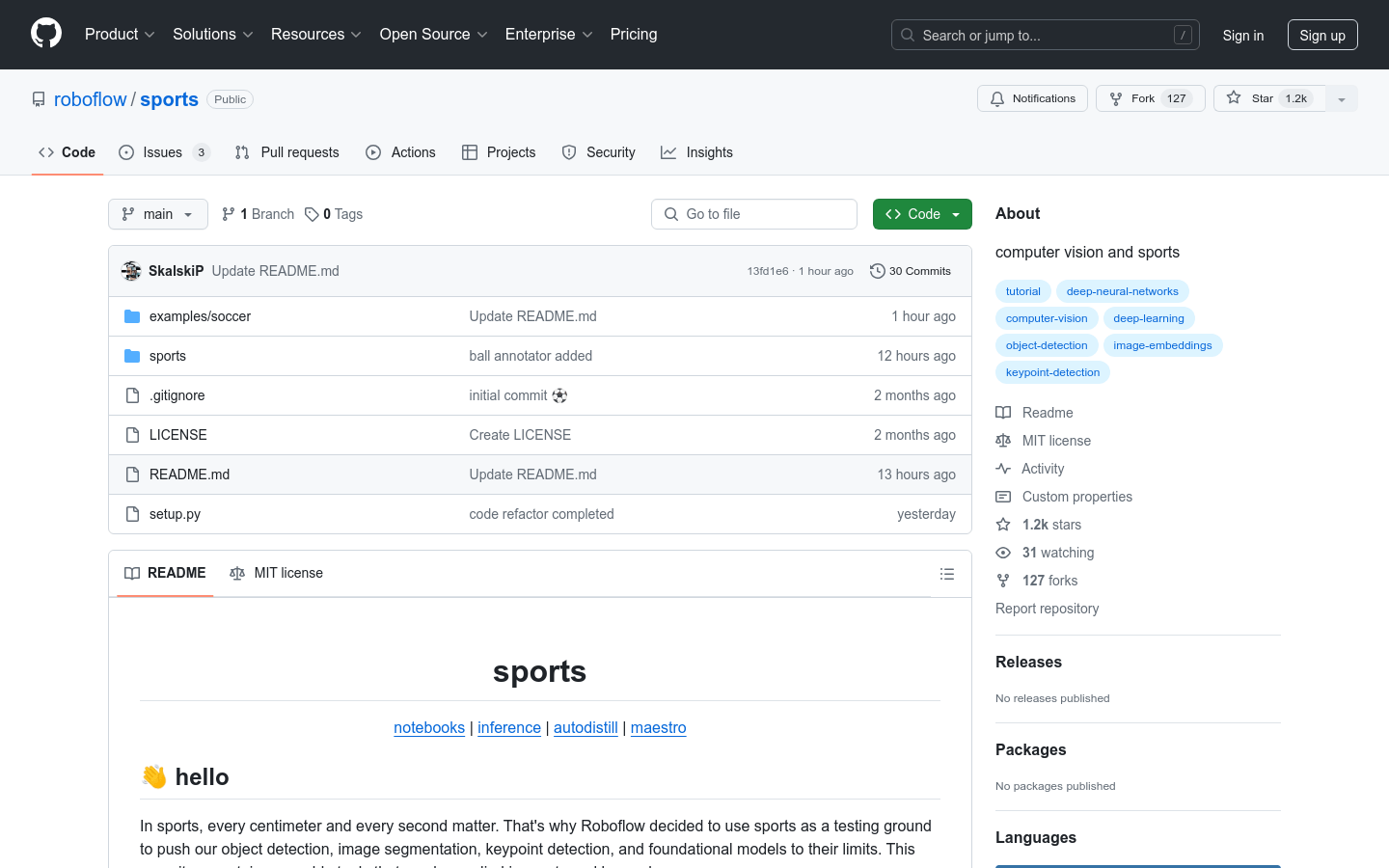
Task: Click the 31 watching eye icon
Action: (1003, 553)
